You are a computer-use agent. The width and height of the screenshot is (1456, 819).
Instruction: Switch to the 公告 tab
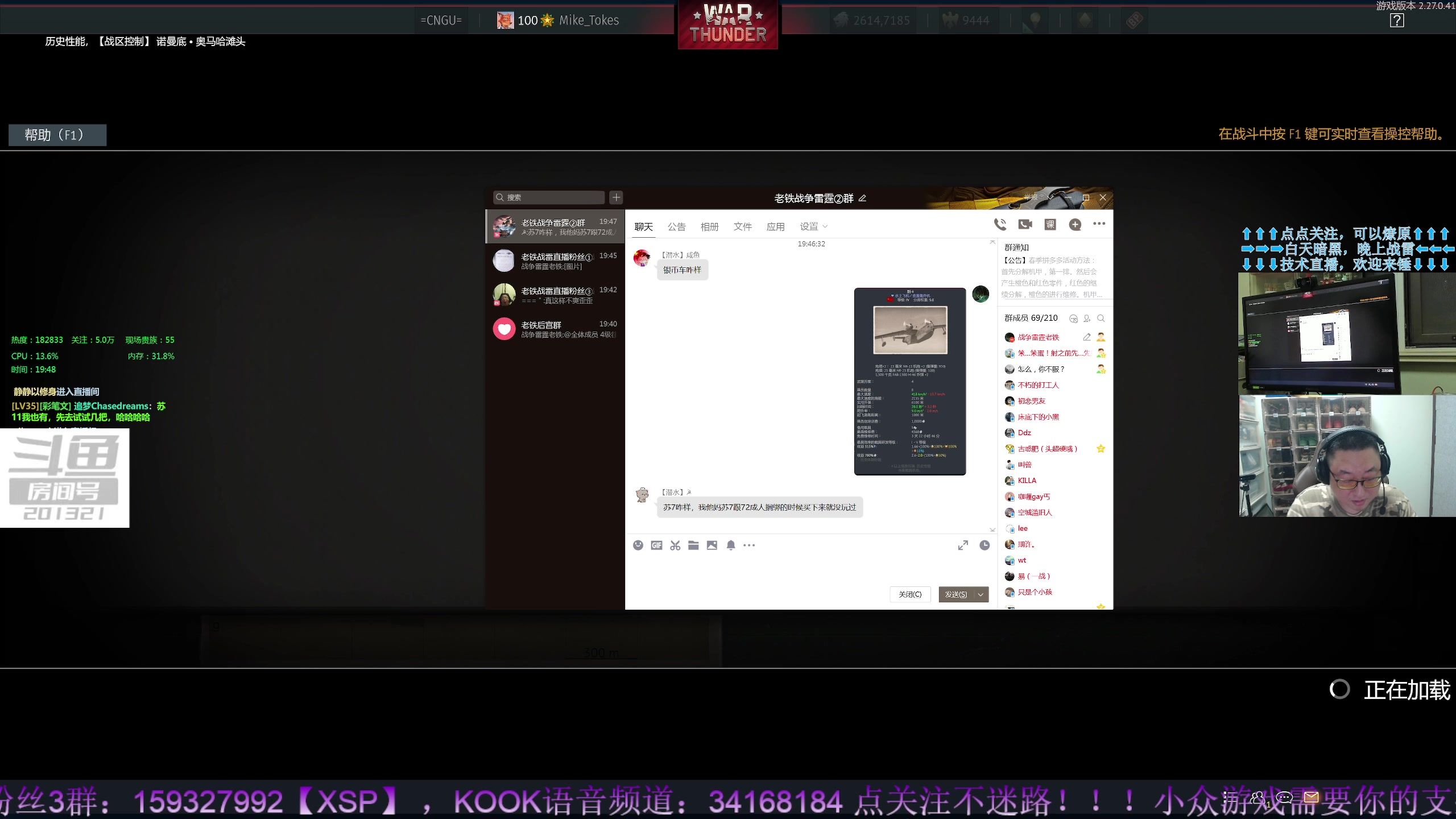point(676,226)
